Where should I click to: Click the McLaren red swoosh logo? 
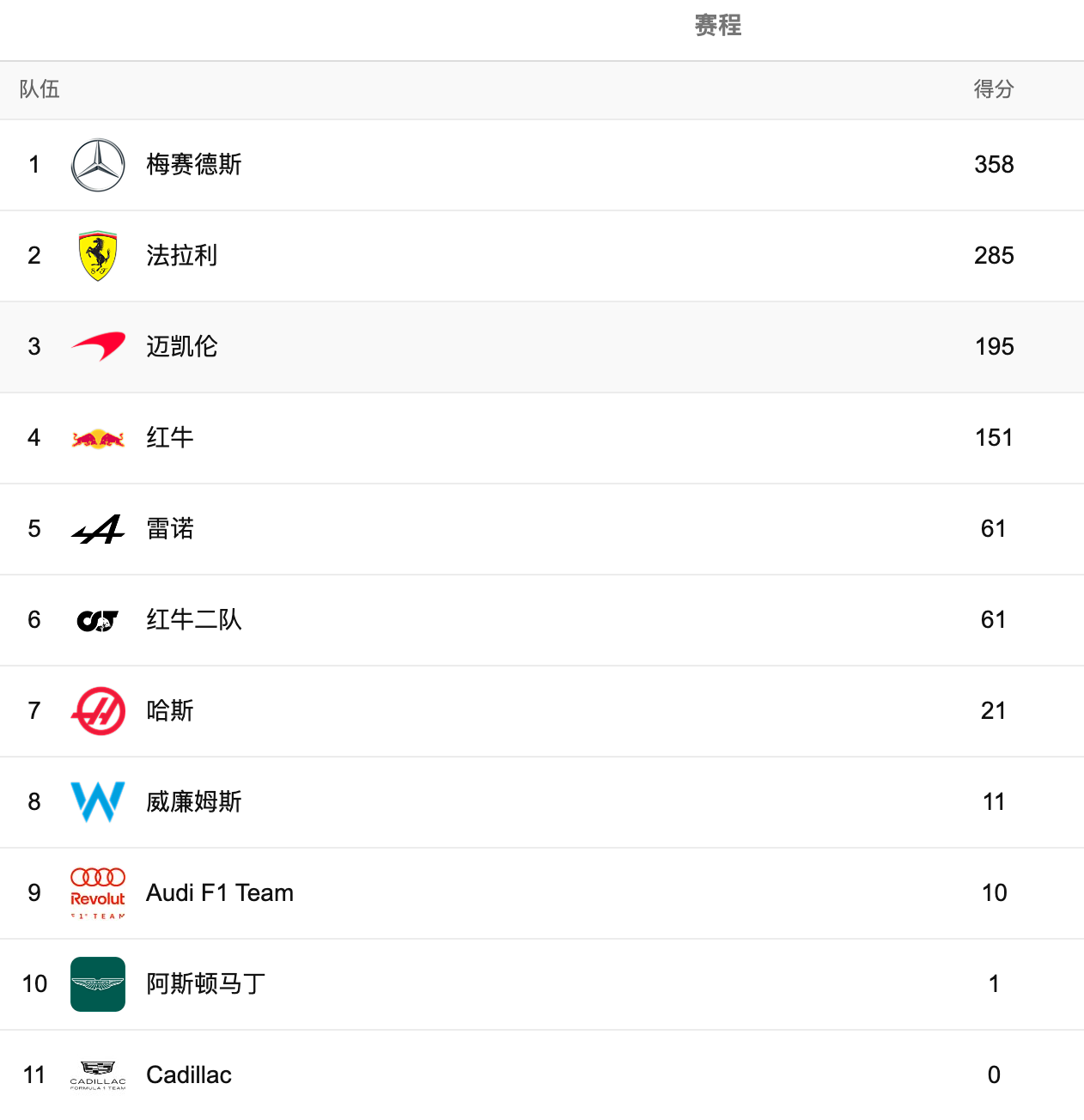[x=98, y=346]
